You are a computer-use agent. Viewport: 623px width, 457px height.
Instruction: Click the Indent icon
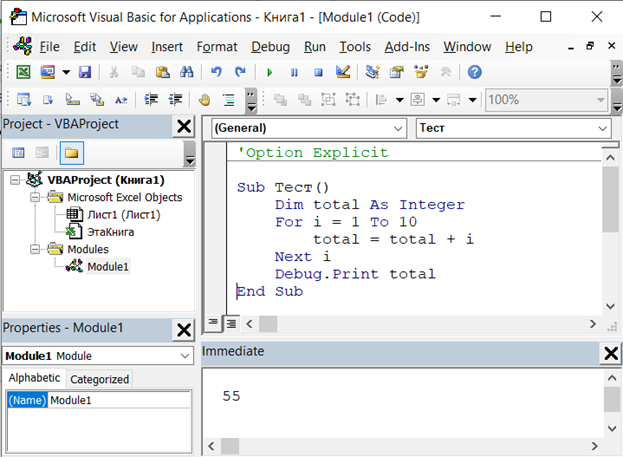[x=151, y=99]
